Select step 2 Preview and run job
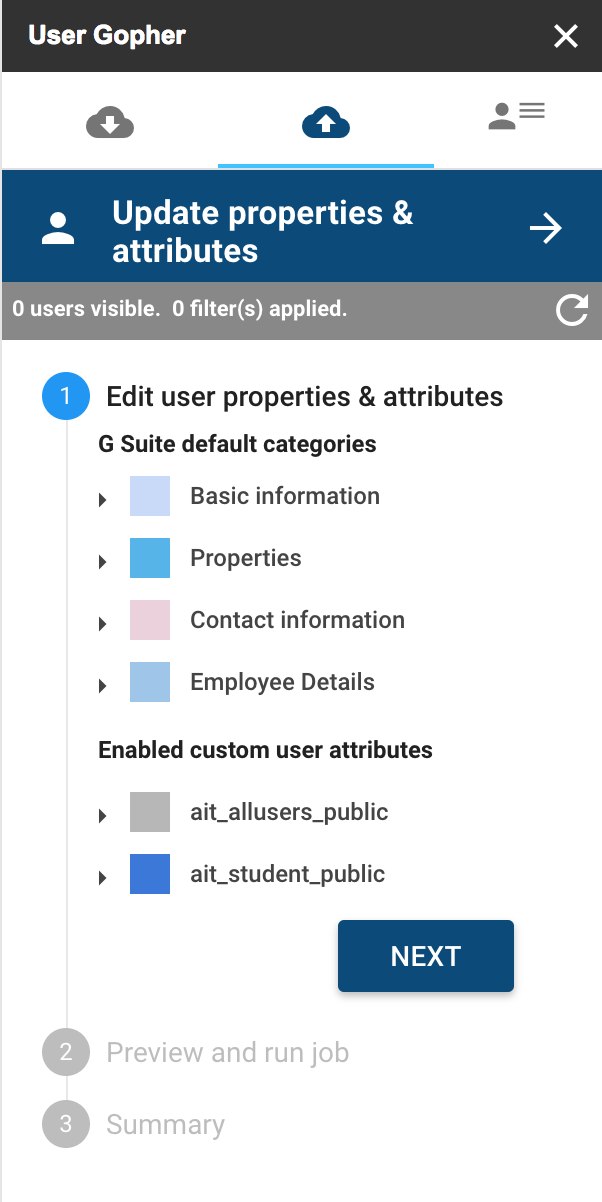The height and width of the screenshot is (1202, 602). (x=227, y=1052)
